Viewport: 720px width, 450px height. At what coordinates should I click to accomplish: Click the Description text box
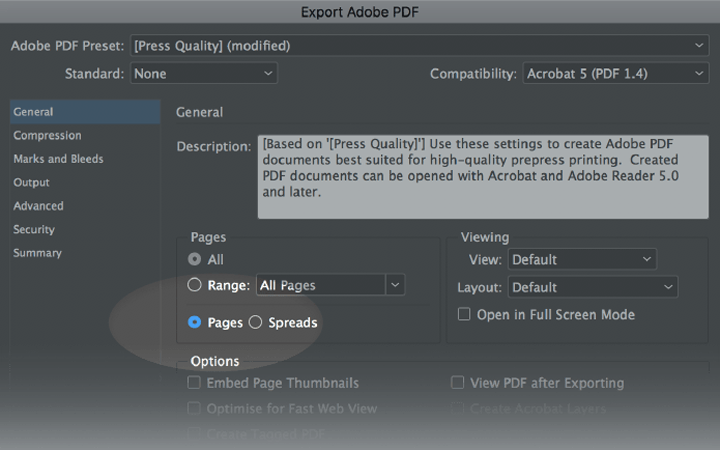click(x=483, y=176)
